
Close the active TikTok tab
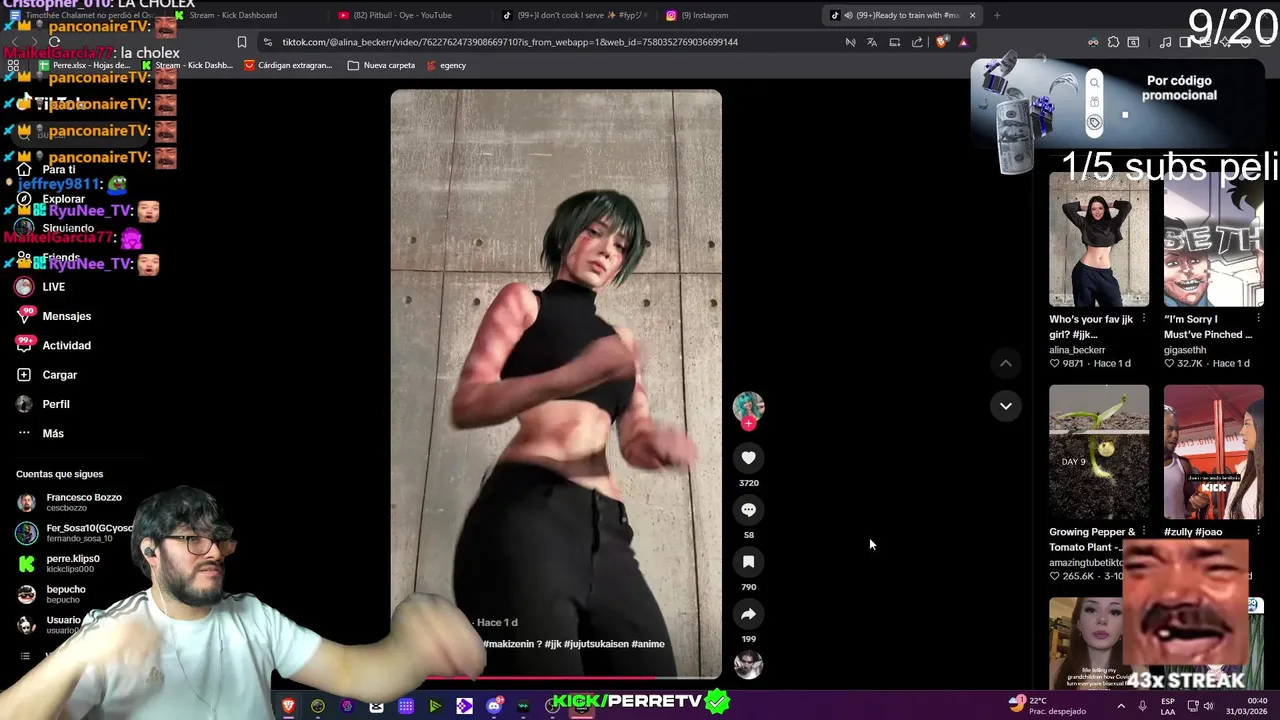[x=972, y=15]
